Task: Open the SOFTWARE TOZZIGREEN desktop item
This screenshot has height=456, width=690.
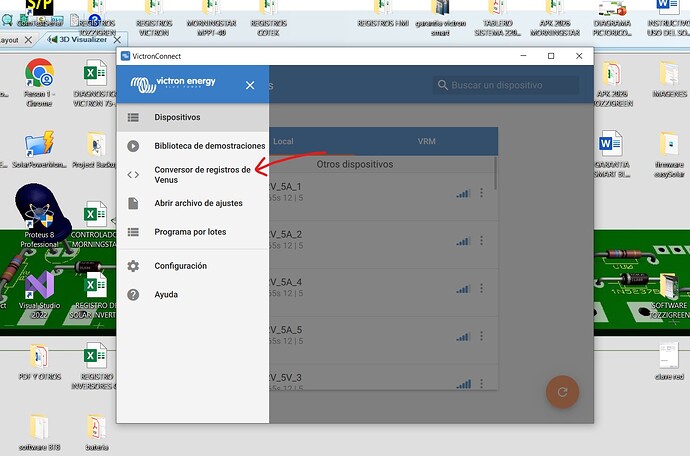Action: tap(669, 296)
